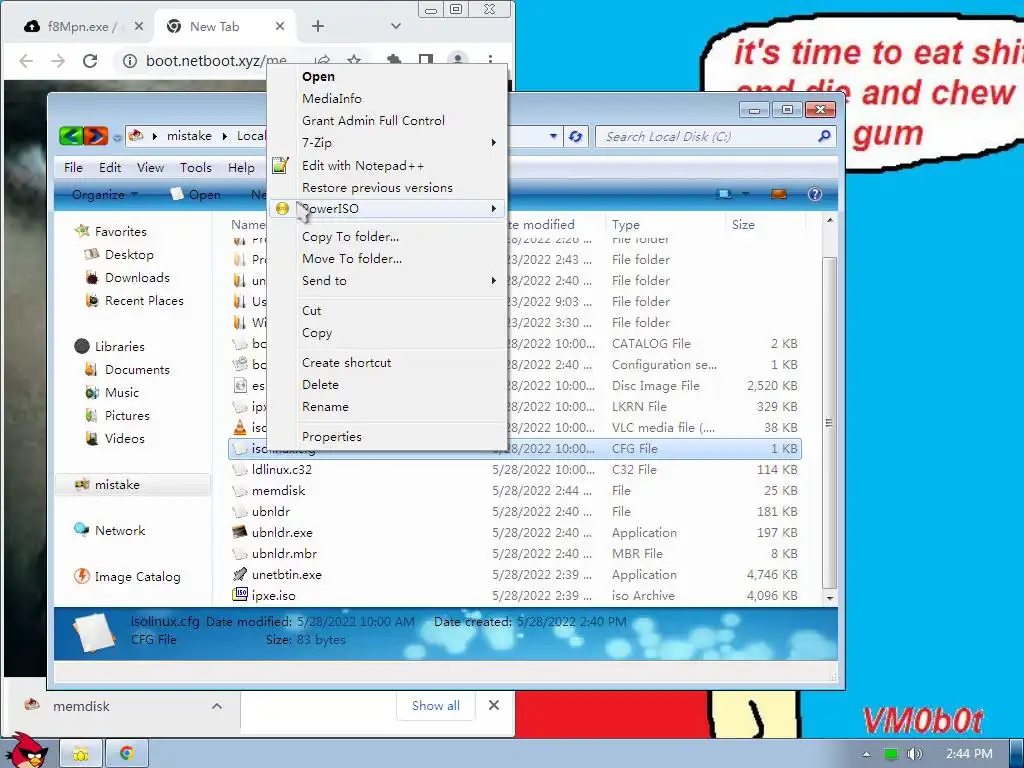Click the green network tray icon

[x=891, y=754]
